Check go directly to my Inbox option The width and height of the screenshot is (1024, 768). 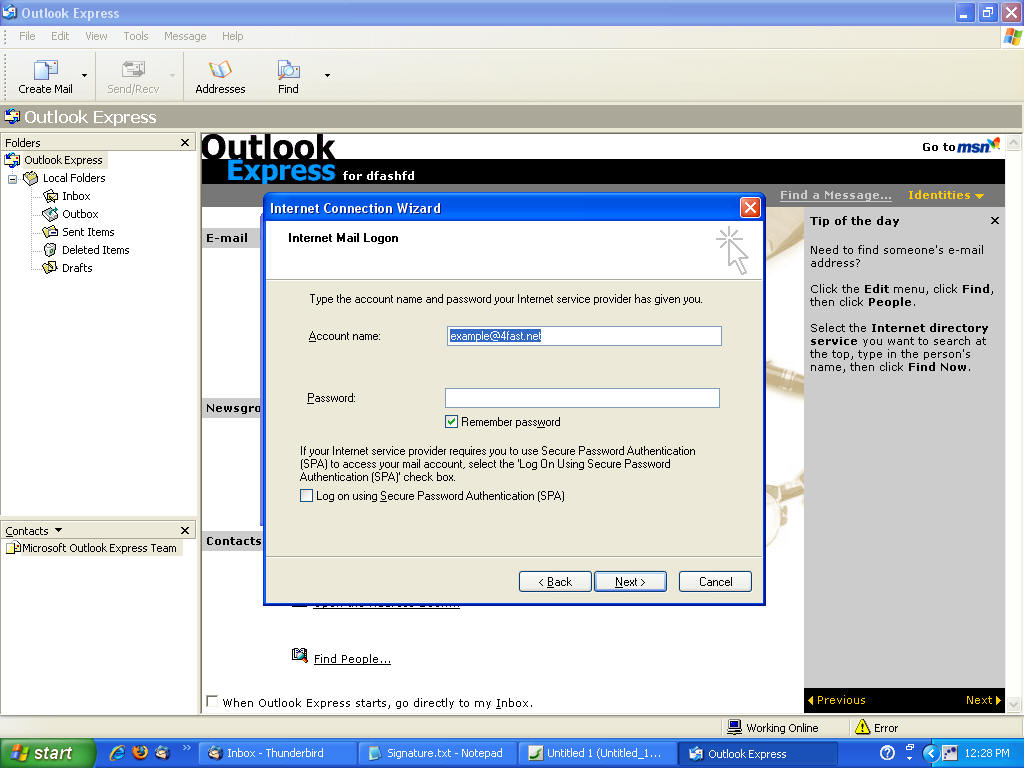coord(212,701)
